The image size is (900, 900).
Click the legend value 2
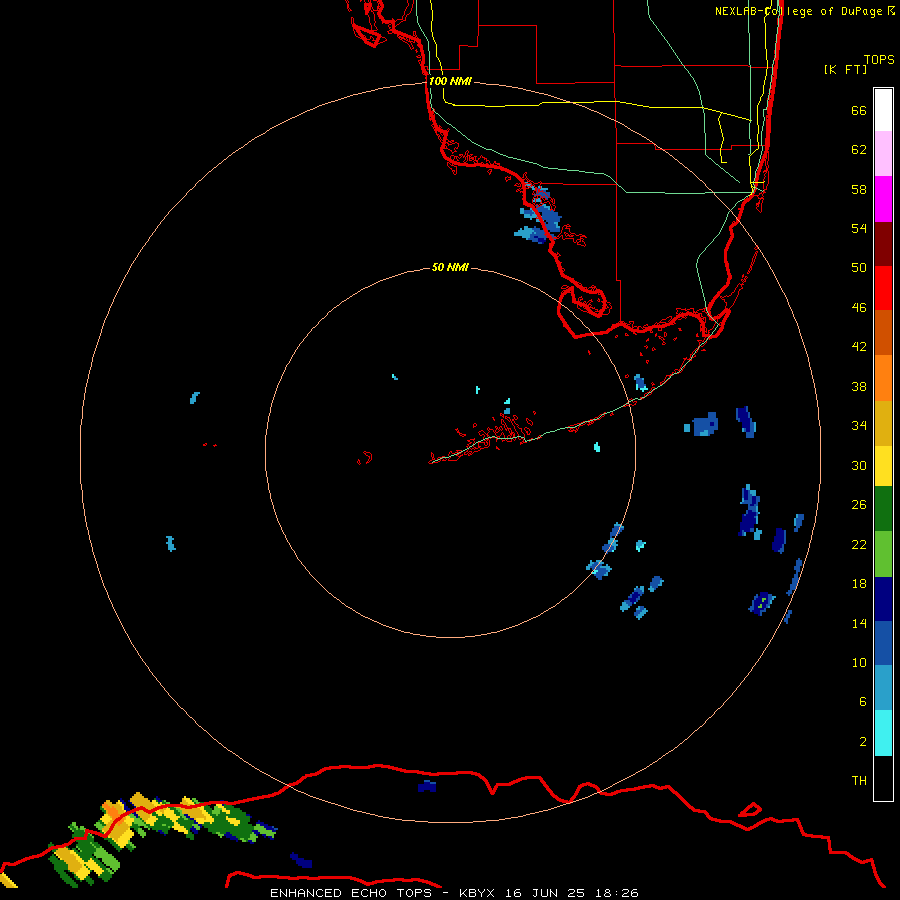click(863, 742)
